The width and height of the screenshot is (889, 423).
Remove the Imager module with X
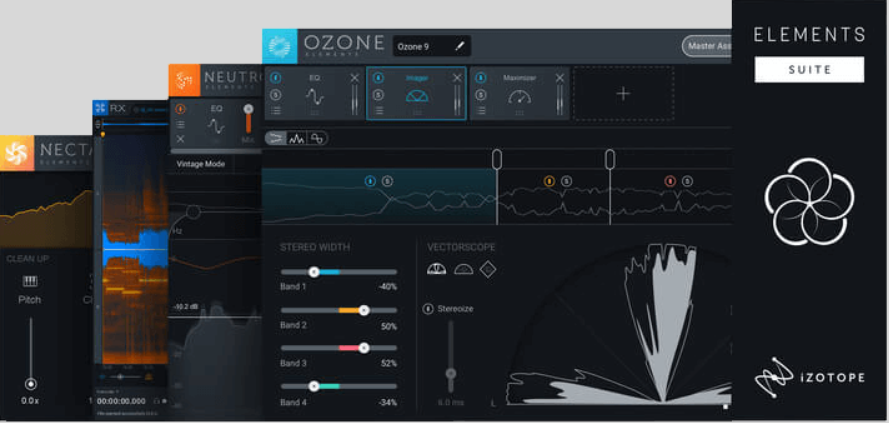pos(458,78)
